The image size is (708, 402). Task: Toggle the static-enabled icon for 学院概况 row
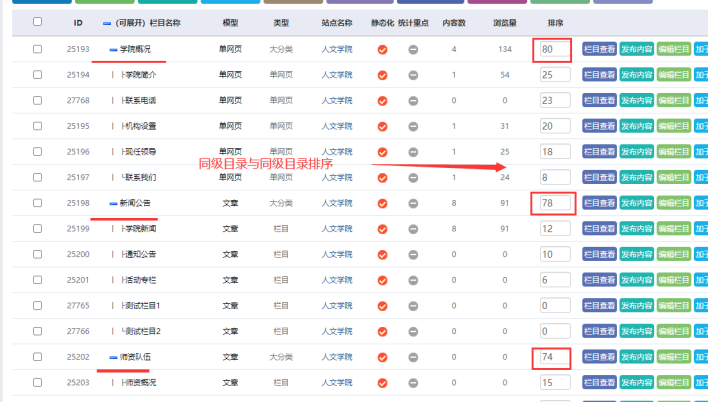coord(382,49)
